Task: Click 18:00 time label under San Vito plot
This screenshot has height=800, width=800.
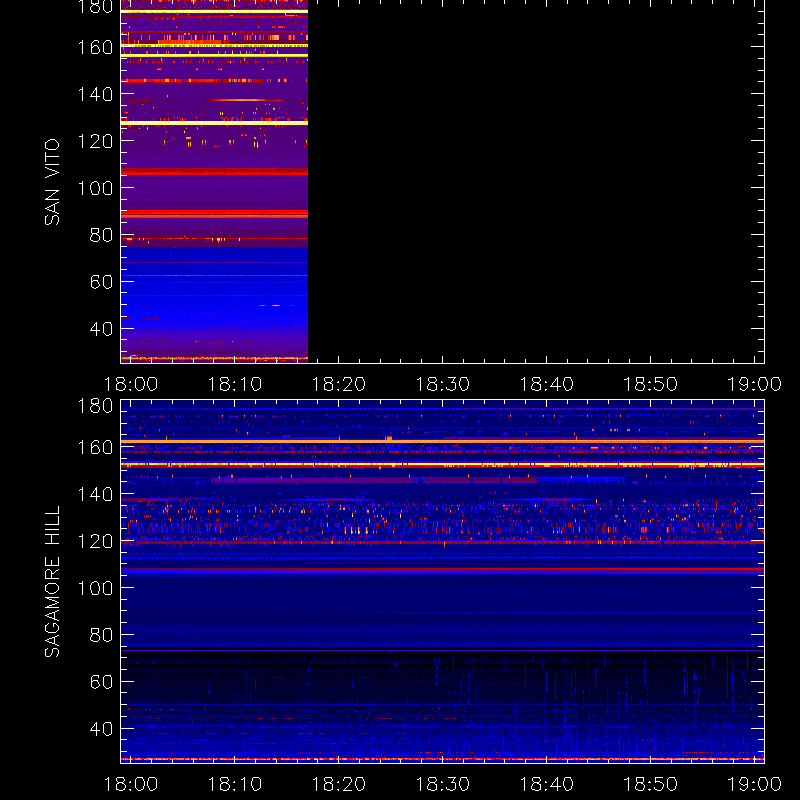Action: point(131,384)
